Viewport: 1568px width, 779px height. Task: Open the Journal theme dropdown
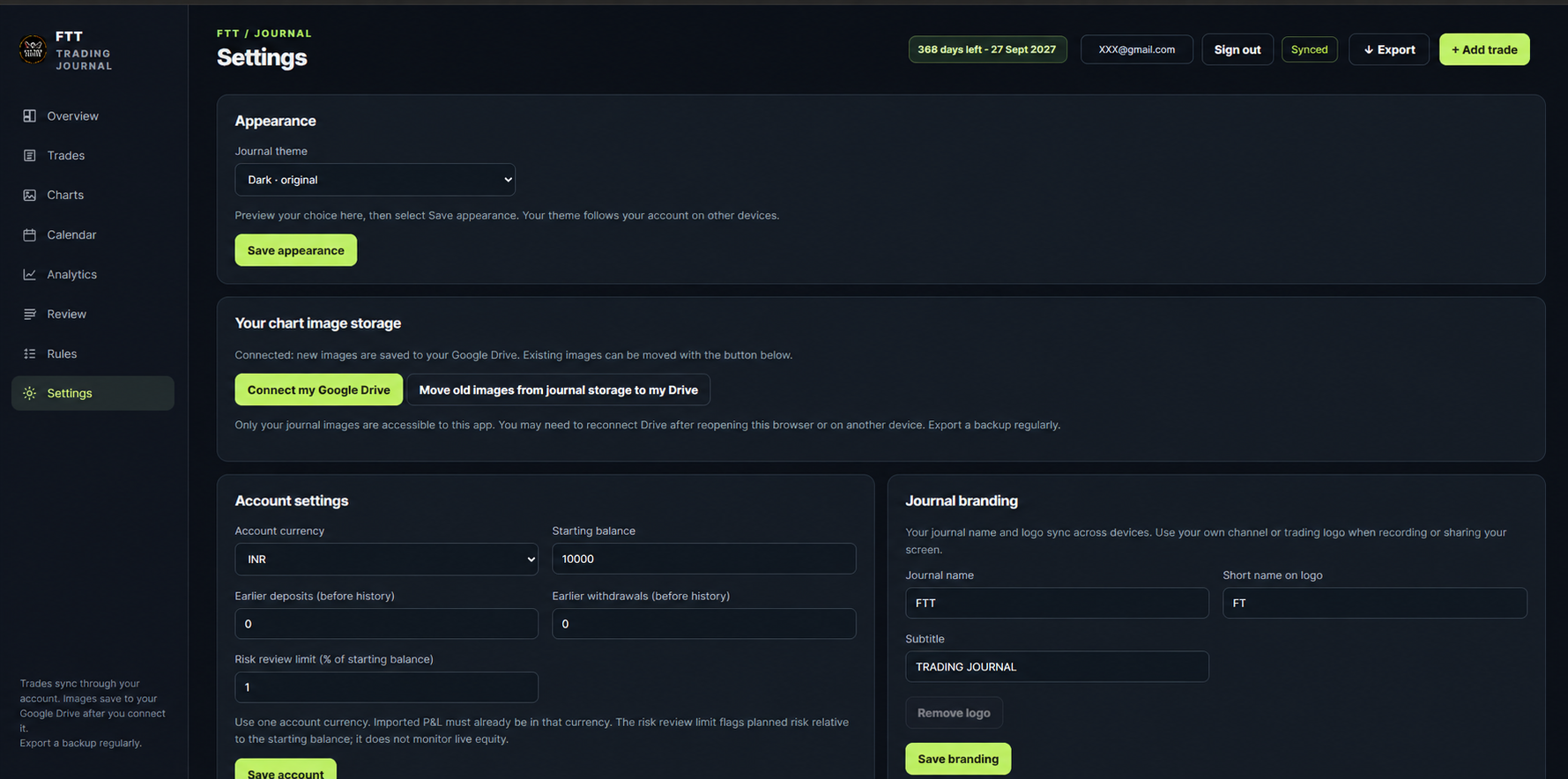click(375, 180)
